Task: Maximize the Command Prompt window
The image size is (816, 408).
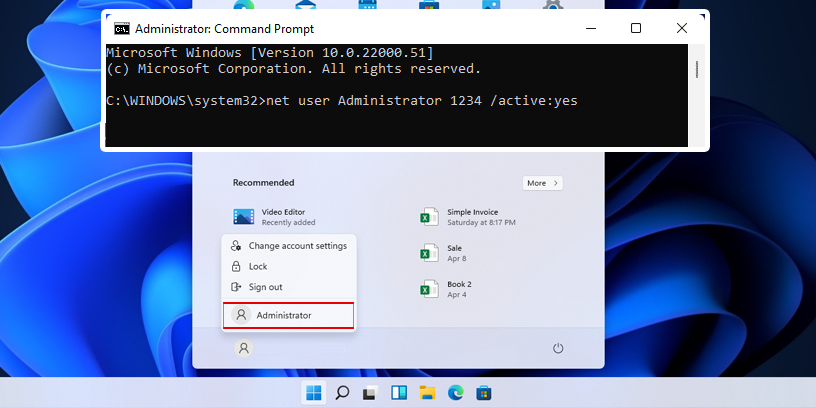Action: point(636,28)
